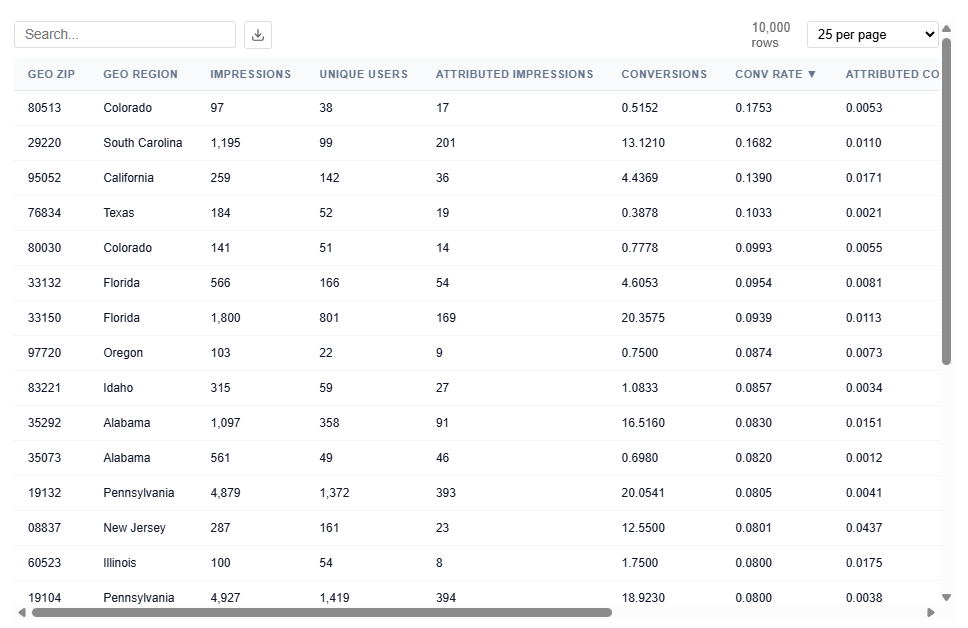Open the 25 per page dropdown
This screenshot has width=968, height=628.
(872, 35)
